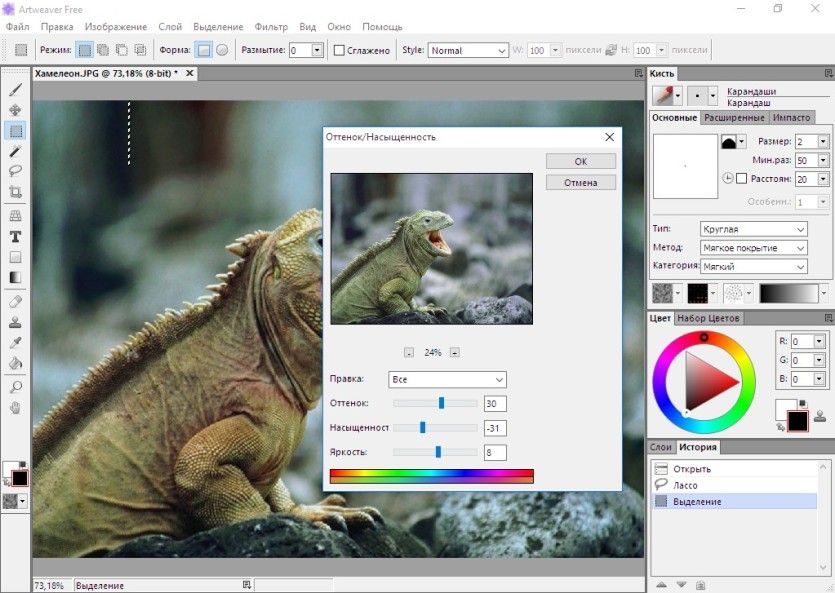This screenshot has height=593, width=835.
Task: Zoom out the dialog preview
Action: pyautogui.click(x=408, y=352)
